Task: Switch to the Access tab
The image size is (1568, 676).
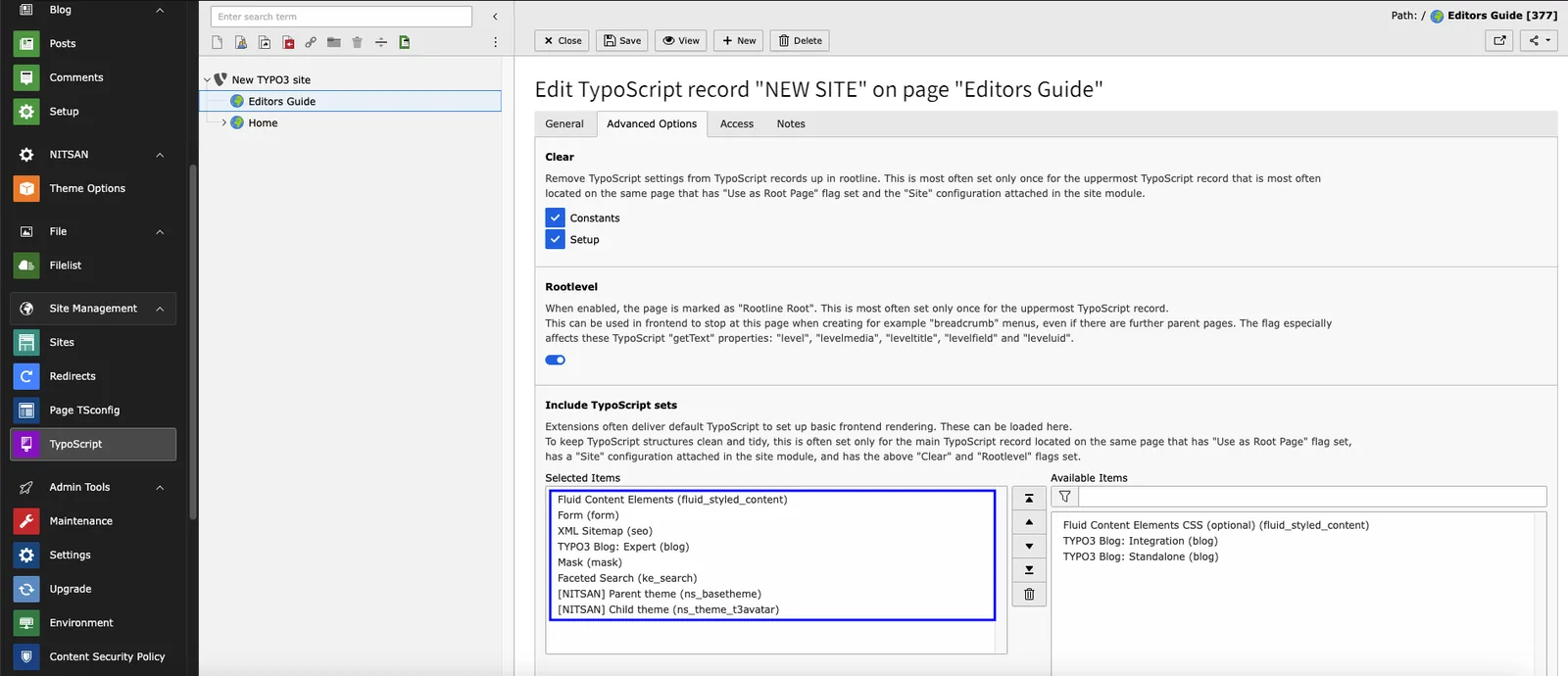Action: (737, 123)
